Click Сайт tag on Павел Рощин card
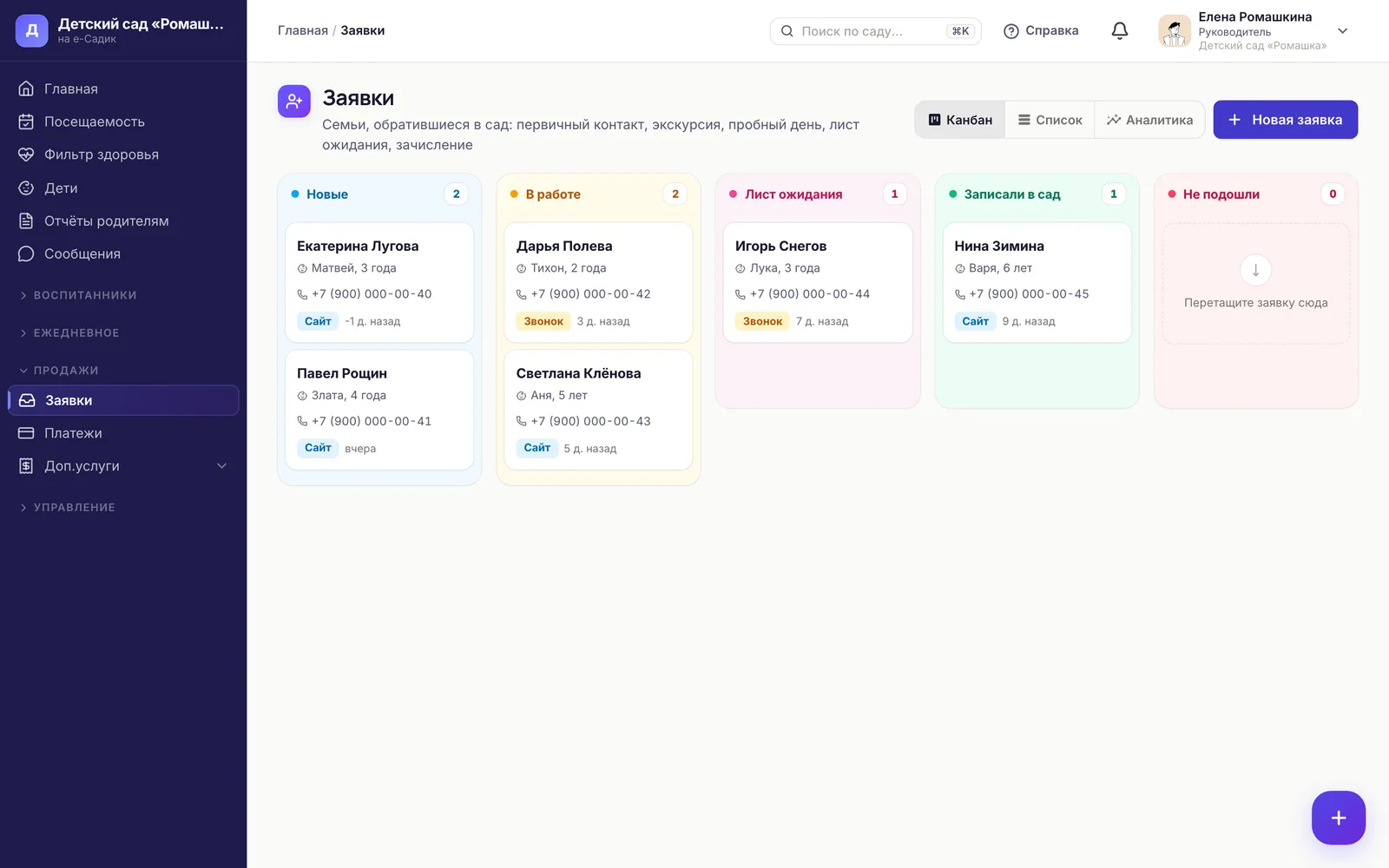1389x868 pixels. coord(318,448)
